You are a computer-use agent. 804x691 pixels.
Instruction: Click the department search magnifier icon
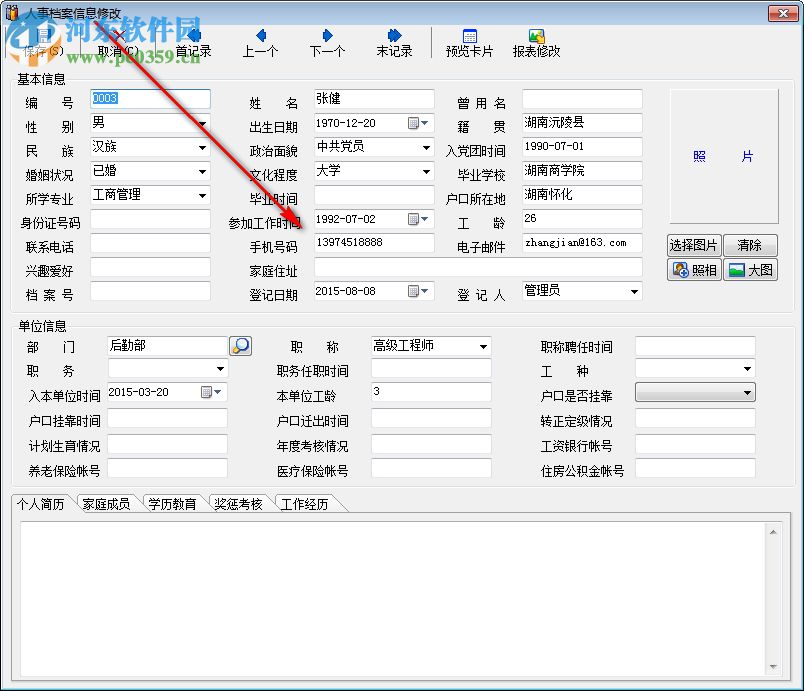(240, 346)
